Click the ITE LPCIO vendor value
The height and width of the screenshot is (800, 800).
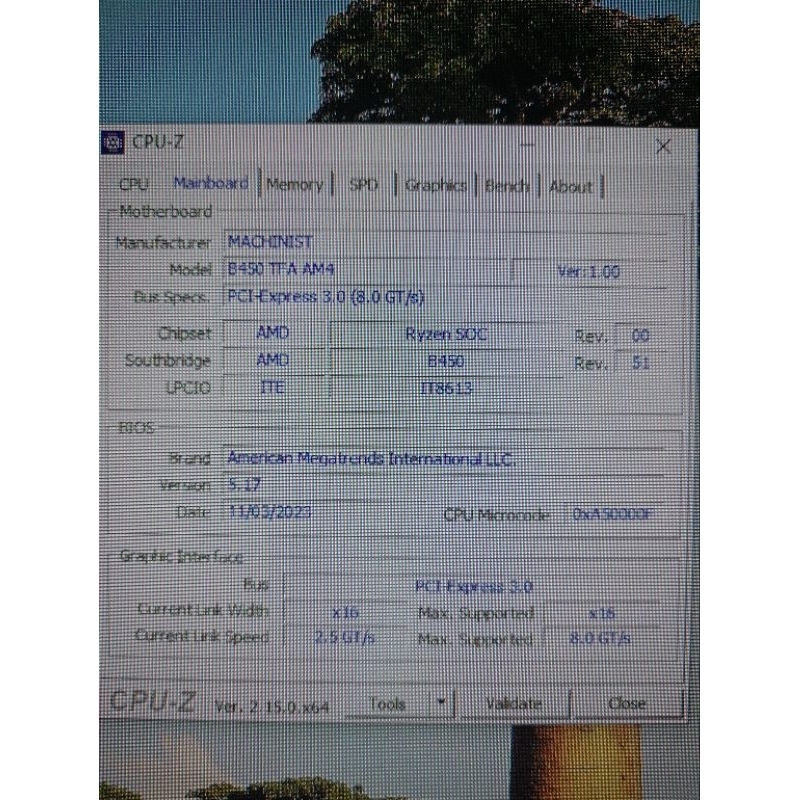coord(273,387)
